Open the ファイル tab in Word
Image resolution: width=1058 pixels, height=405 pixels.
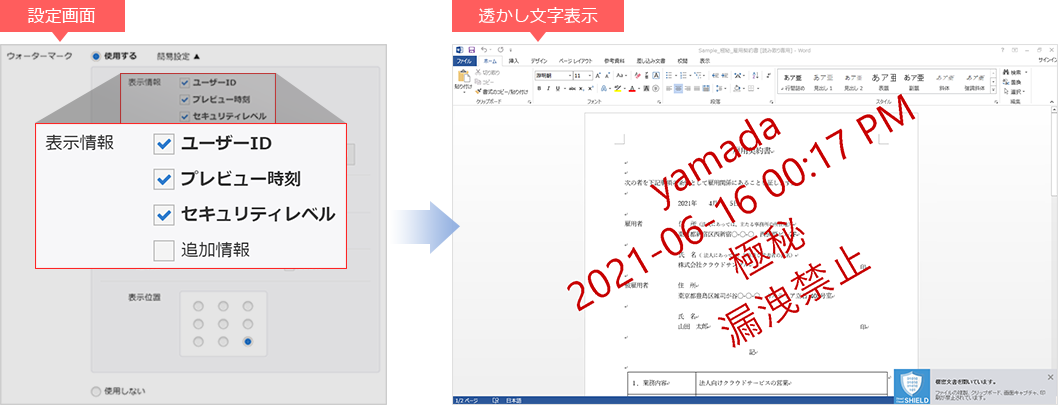(465, 61)
